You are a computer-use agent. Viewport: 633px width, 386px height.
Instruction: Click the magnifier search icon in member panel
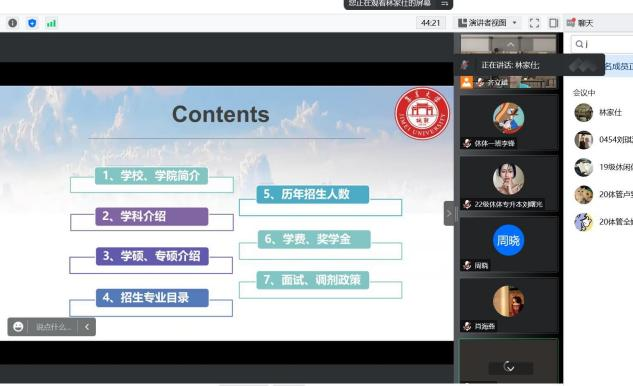tap(579, 44)
